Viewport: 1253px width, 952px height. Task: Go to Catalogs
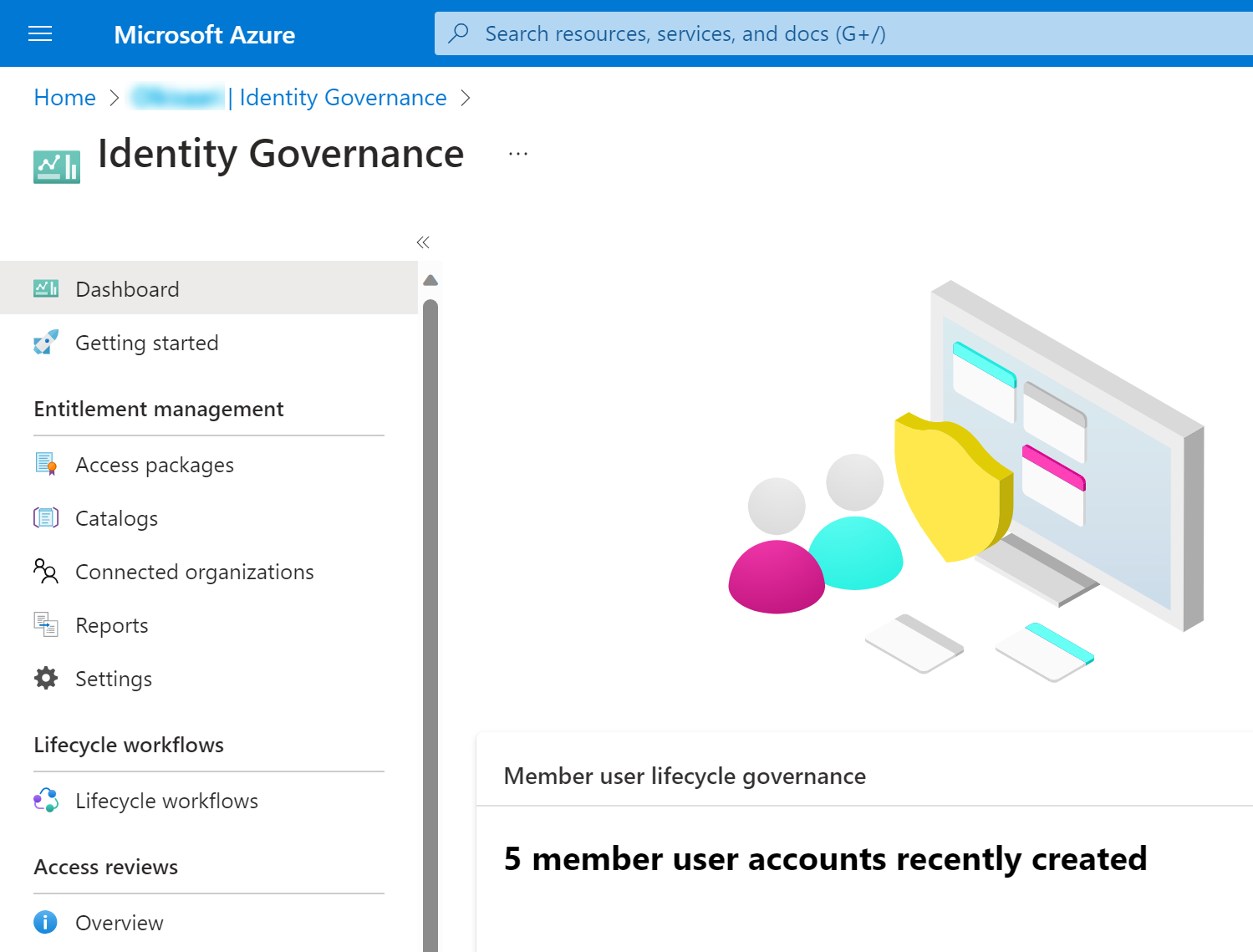pos(209,517)
